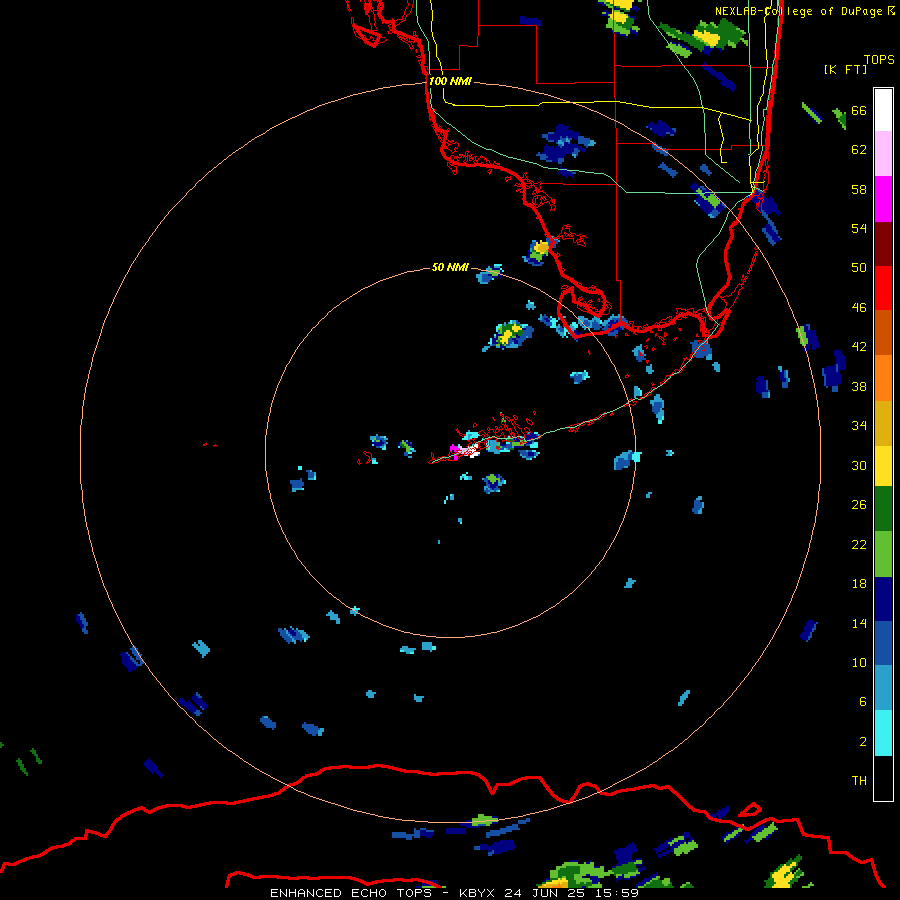Click the 26 legend value
Viewport: 900px width, 900px height.
click(x=859, y=505)
